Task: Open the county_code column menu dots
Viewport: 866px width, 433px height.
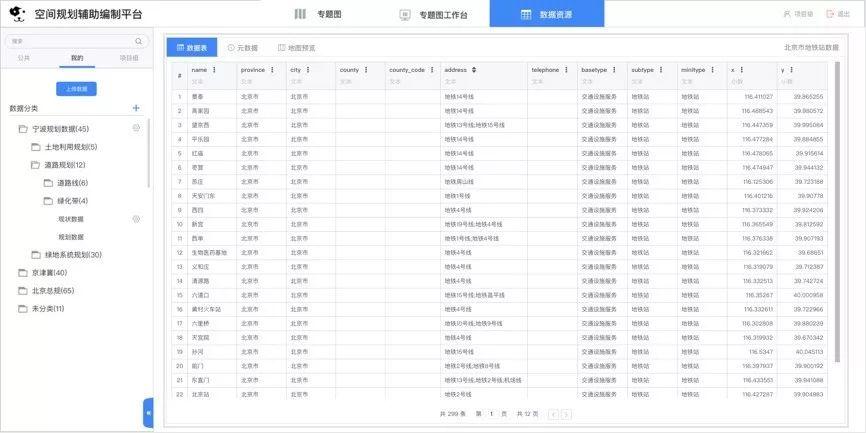Action: click(432, 70)
